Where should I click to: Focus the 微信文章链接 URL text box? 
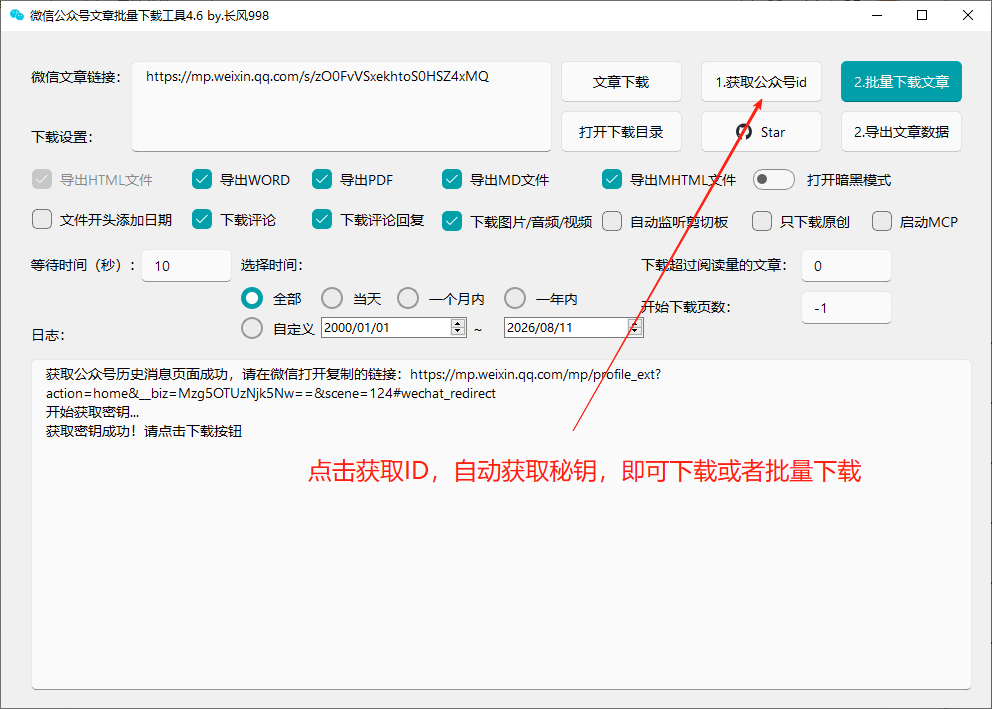(x=341, y=106)
